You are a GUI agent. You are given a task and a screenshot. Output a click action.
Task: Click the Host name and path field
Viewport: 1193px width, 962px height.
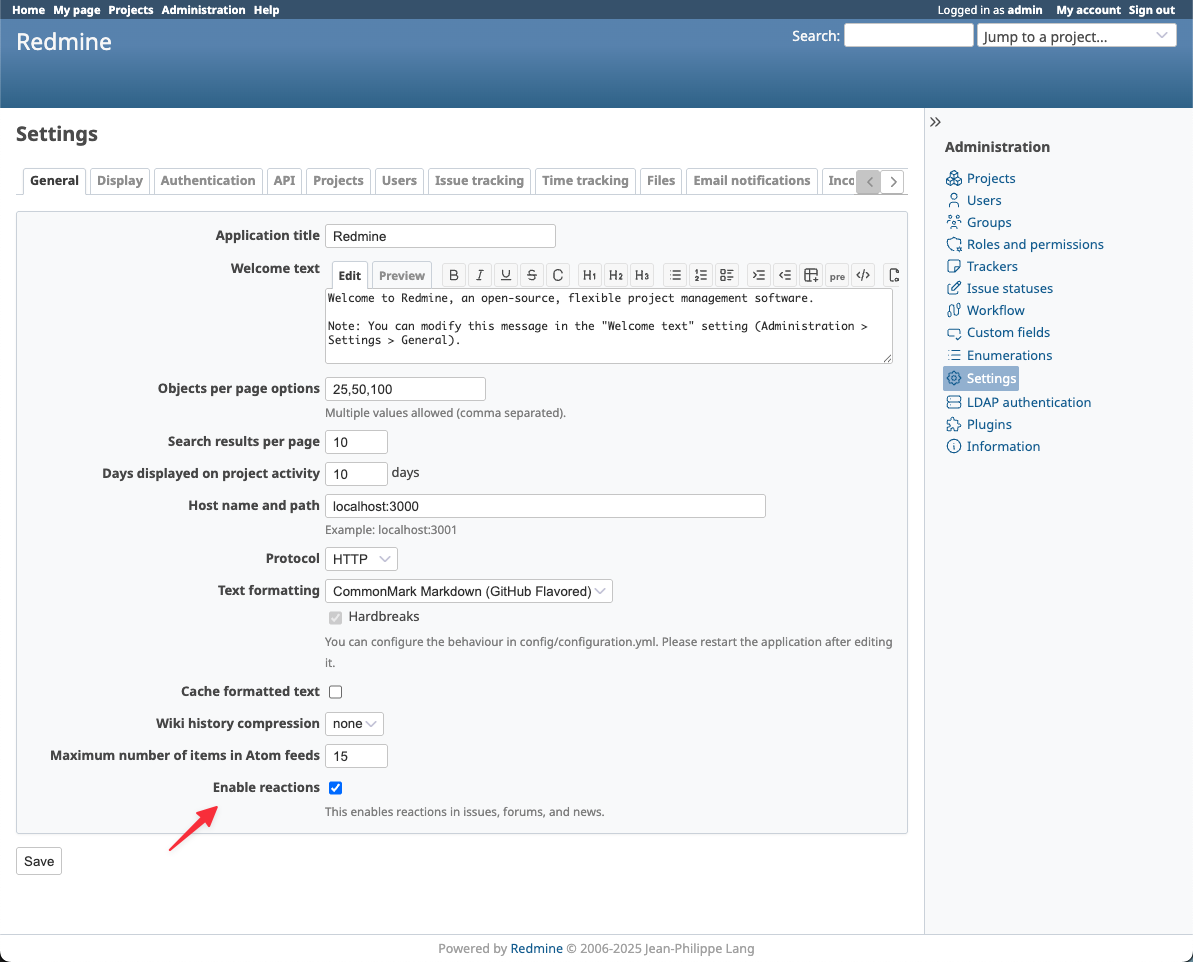pyautogui.click(x=546, y=506)
